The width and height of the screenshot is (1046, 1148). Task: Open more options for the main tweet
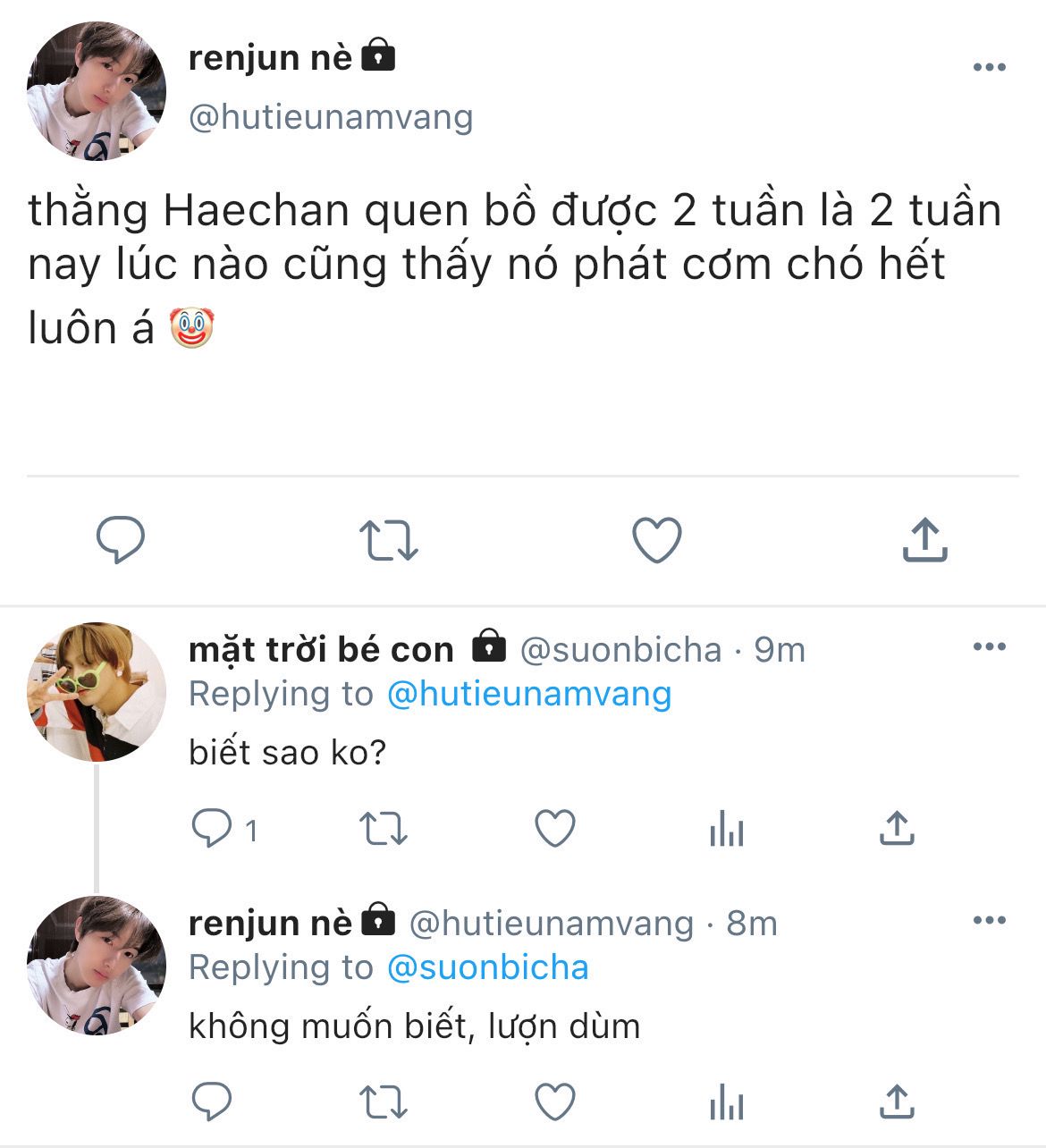click(989, 67)
